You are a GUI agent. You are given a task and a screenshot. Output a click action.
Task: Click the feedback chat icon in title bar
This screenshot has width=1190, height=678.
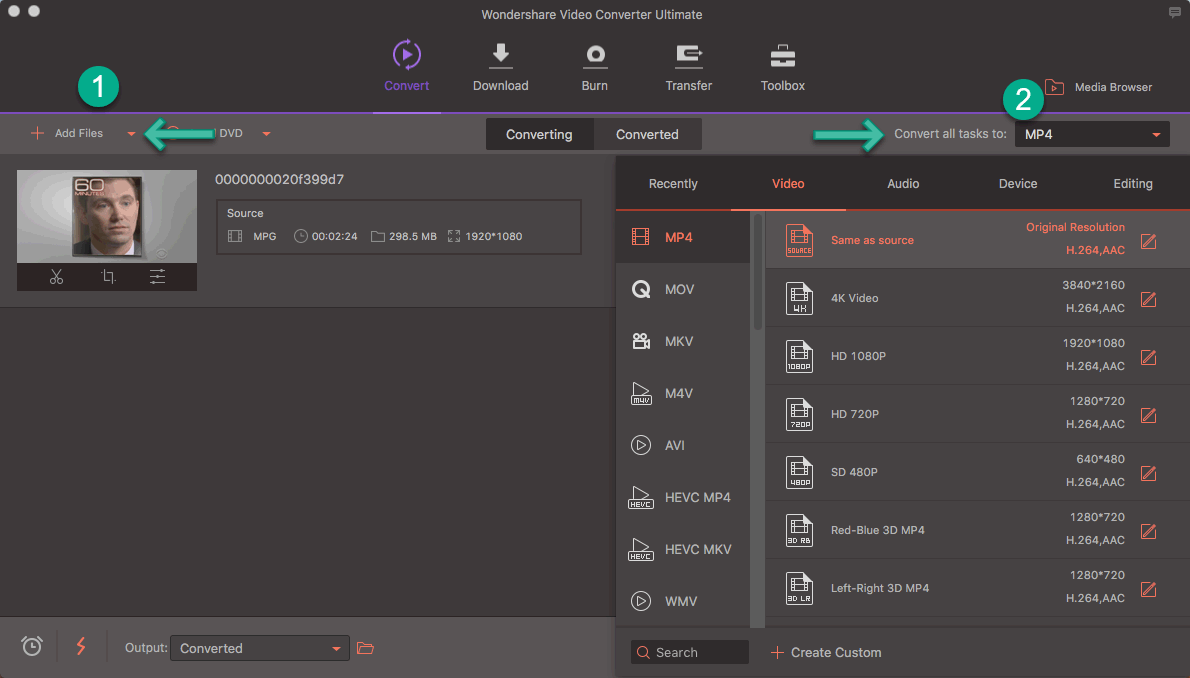(1174, 13)
